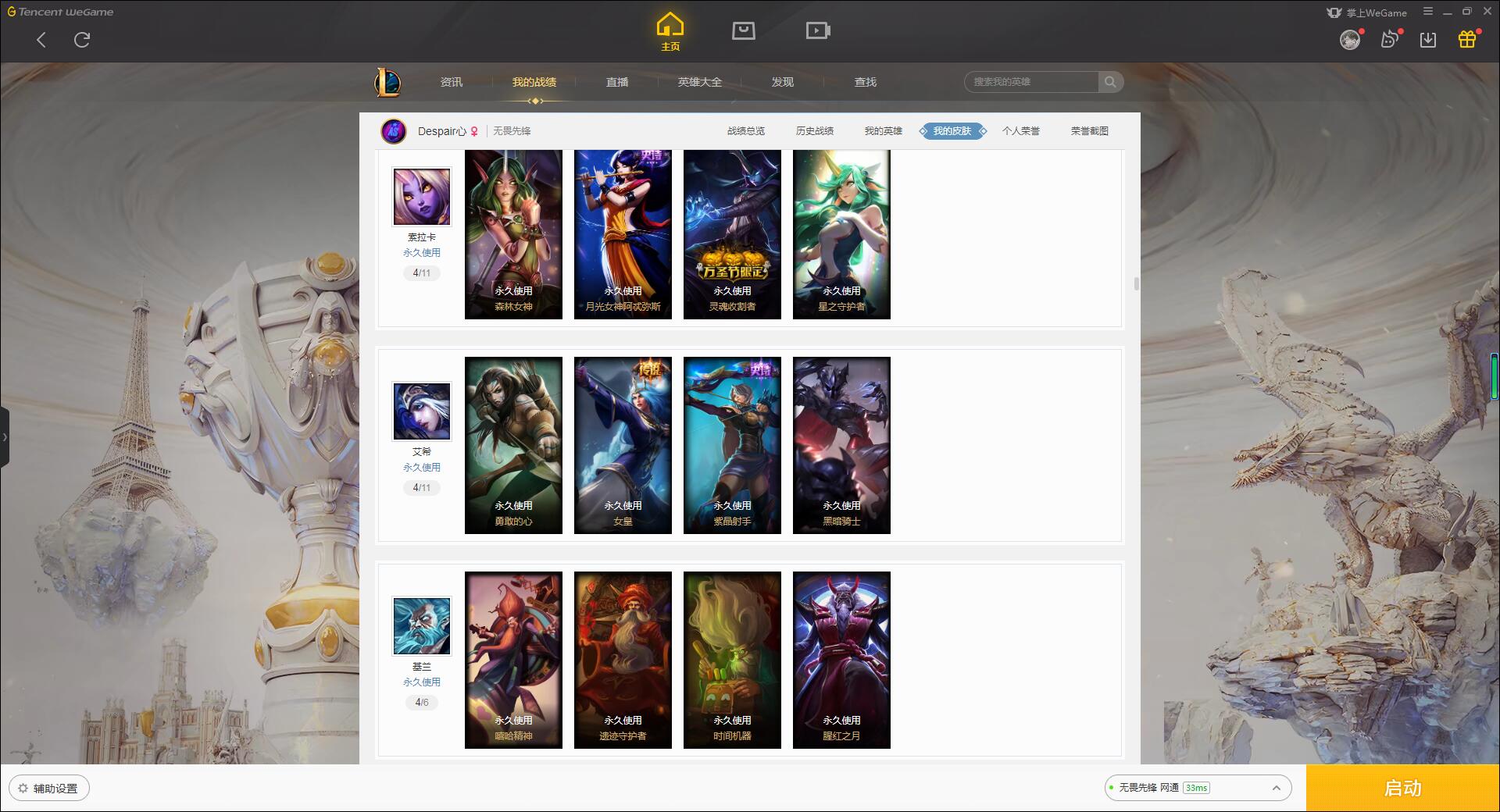The image size is (1500, 812).
Task: Open the video/live icon in top bar
Action: tap(818, 30)
